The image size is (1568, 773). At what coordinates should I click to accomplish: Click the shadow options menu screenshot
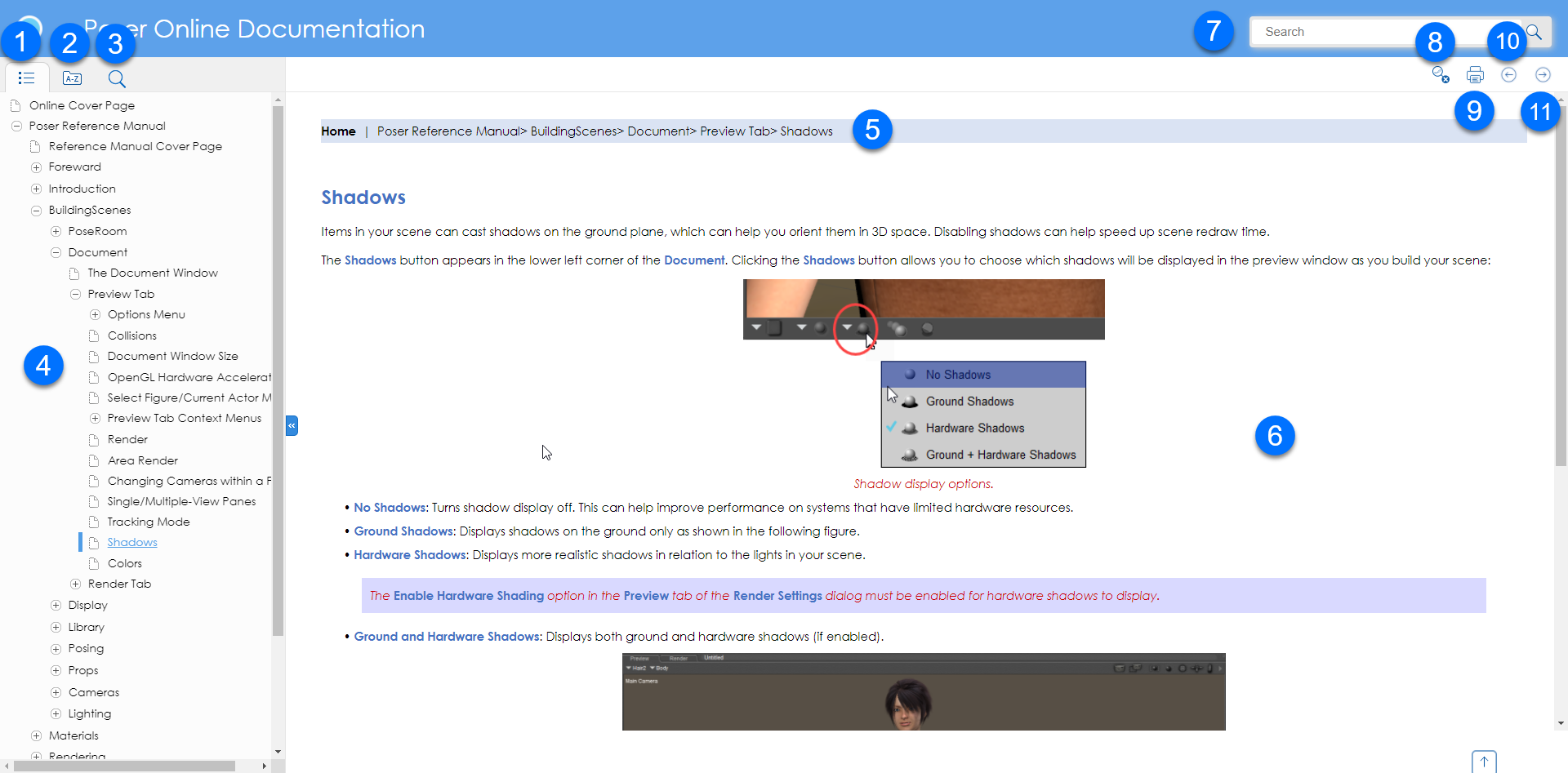click(x=983, y=415)
